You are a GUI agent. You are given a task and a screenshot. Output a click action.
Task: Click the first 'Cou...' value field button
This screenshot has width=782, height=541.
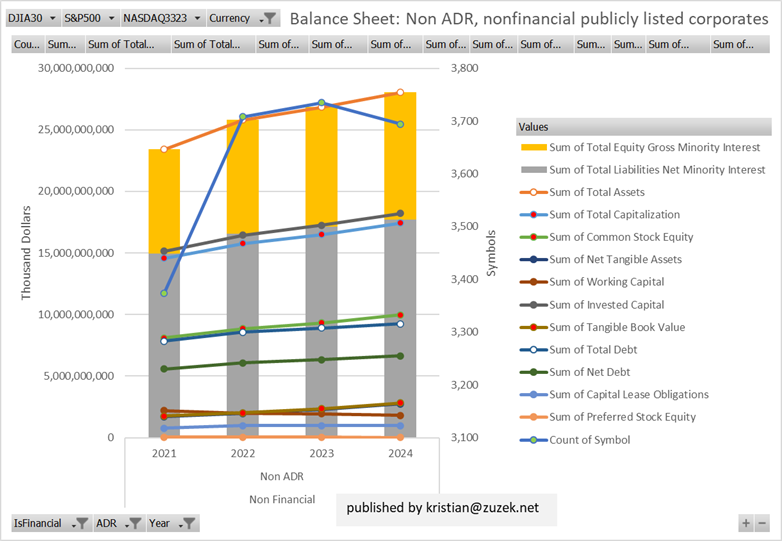[27, 44]
